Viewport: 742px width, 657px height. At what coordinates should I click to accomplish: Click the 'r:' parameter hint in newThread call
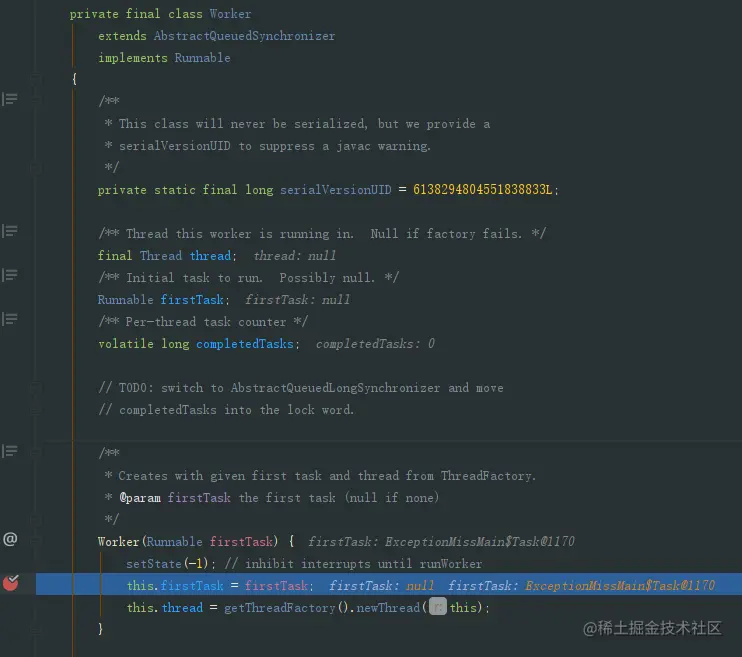[438, 607]
